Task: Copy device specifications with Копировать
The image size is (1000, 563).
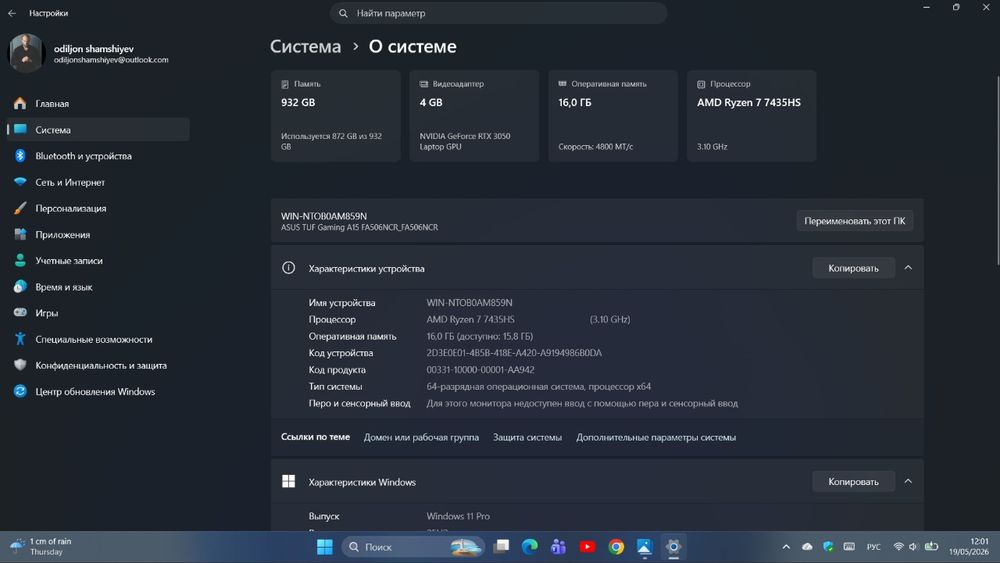Action: pos(853,268)
